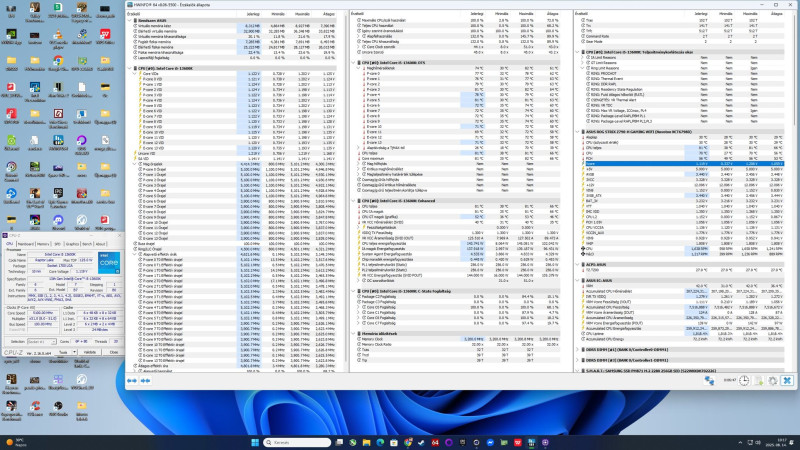Click the expand-view left arrows icon in HWiNFO
800x450 pixels.
point(132,381)
